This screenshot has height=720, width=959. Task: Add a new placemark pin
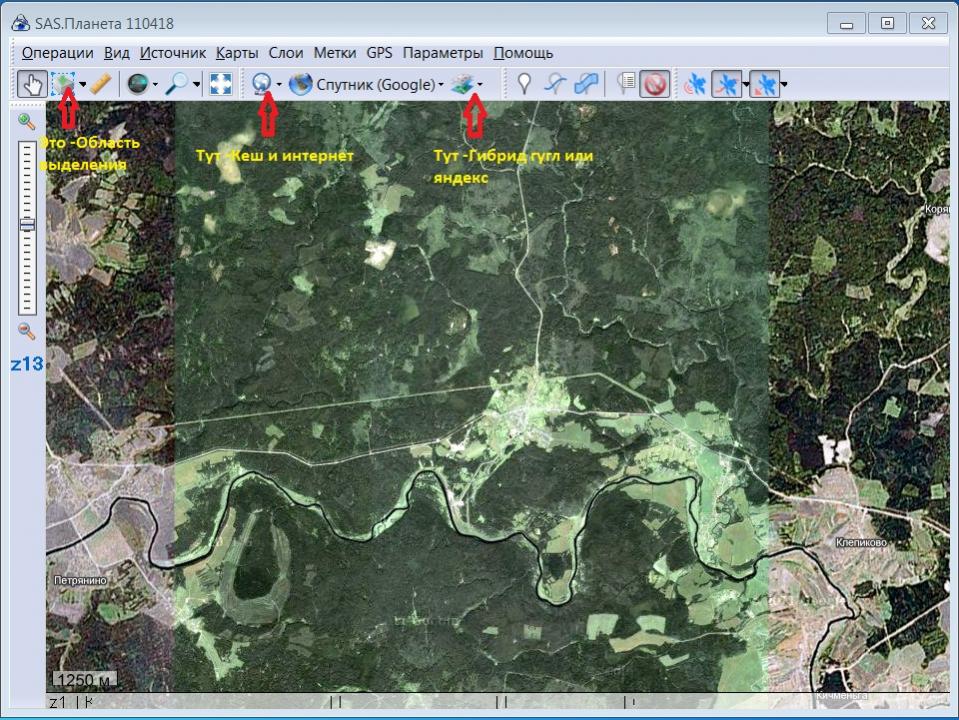point(524,85)
